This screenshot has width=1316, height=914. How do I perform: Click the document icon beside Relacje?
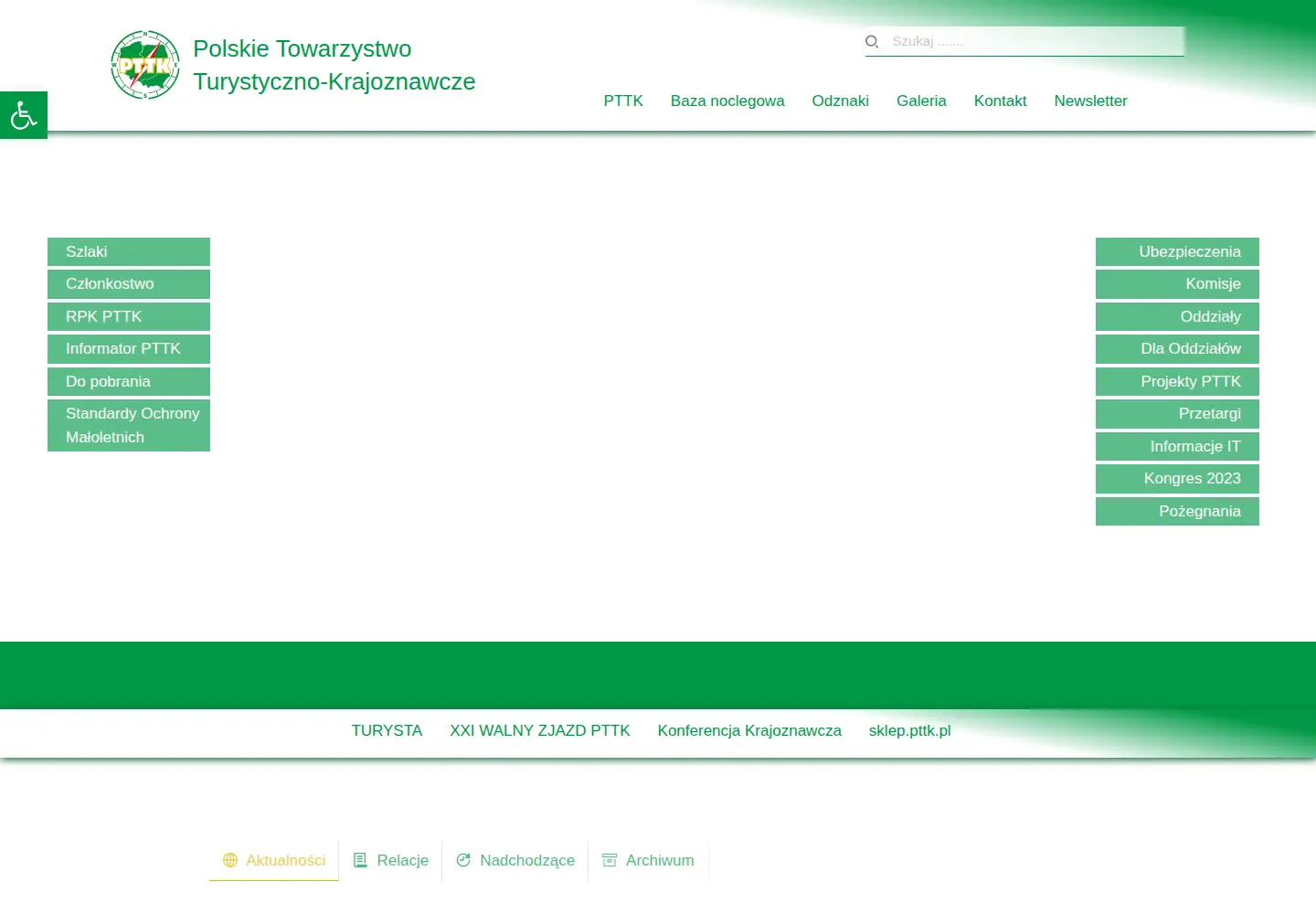pyautogui.click(x=360, y=860)
